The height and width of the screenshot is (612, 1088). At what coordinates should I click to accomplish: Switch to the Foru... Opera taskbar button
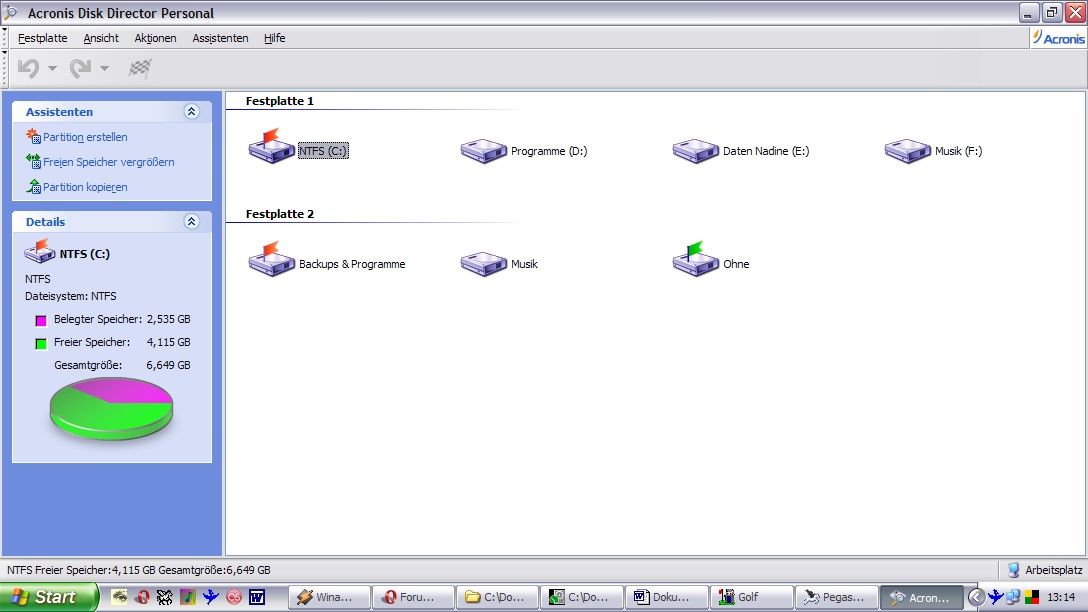click(x=413, y=597)
